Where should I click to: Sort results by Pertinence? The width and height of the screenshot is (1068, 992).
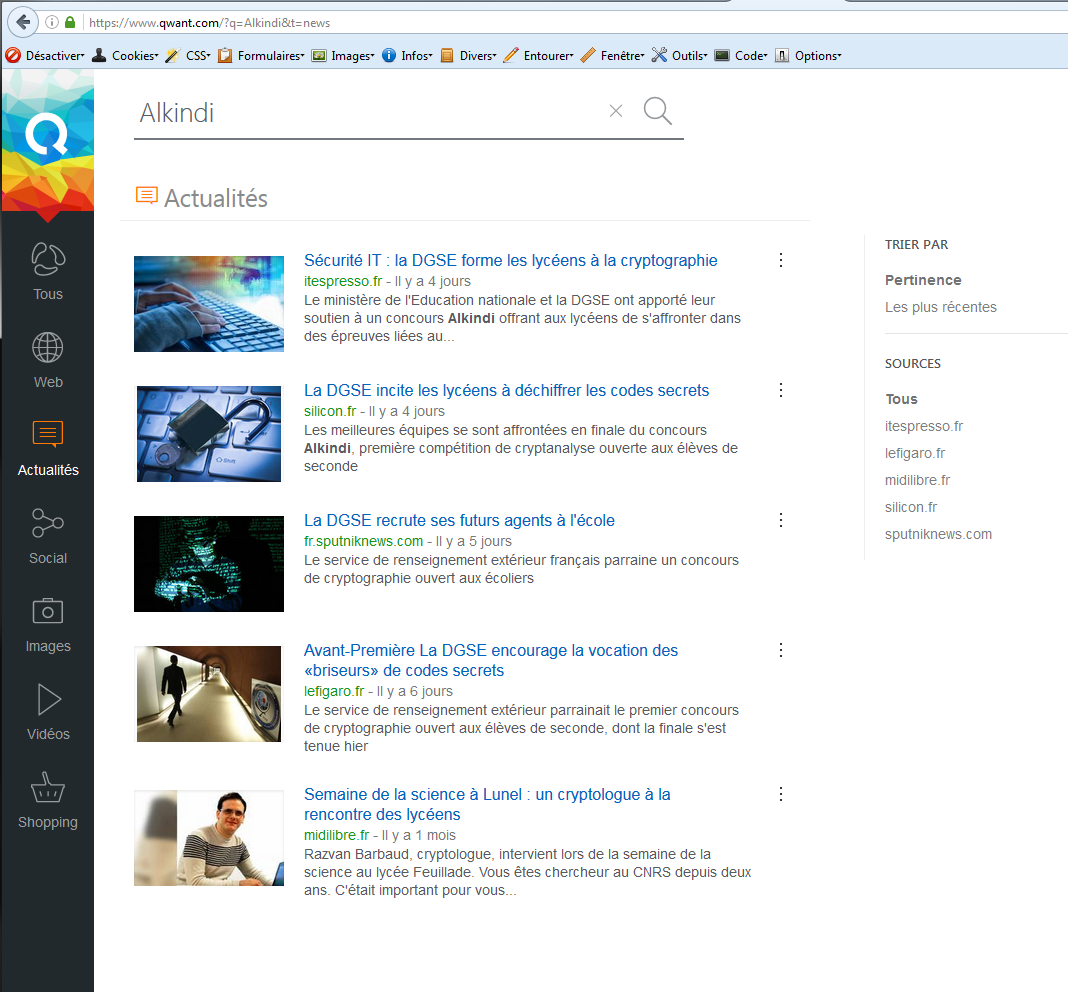pos(923,280)
